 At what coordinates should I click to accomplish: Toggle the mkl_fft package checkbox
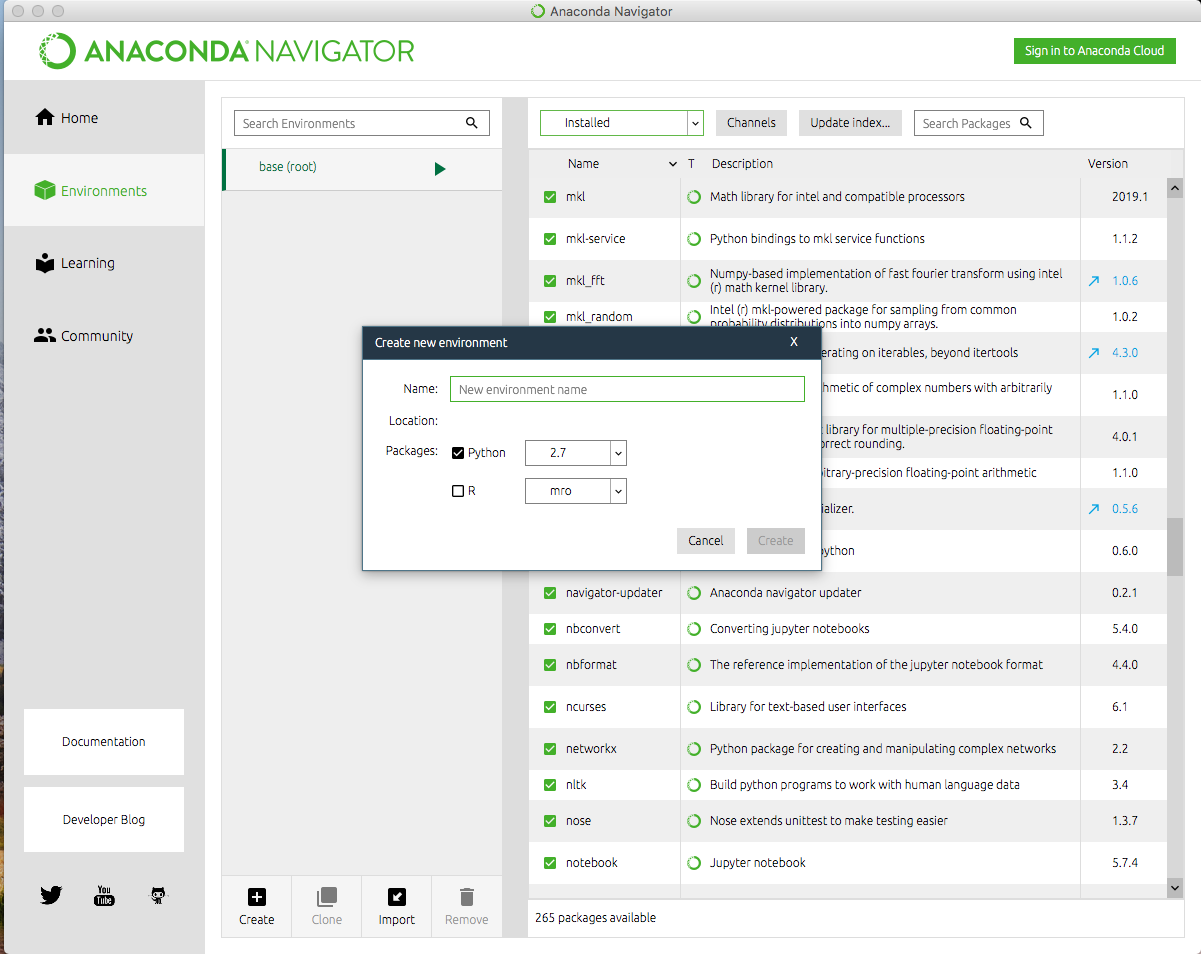pyautogui.click(x=550, y=281)
